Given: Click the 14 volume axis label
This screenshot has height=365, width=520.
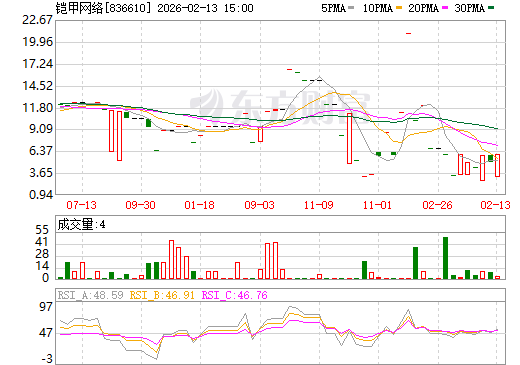Looking at the screenshot, I should pos(42,266).
